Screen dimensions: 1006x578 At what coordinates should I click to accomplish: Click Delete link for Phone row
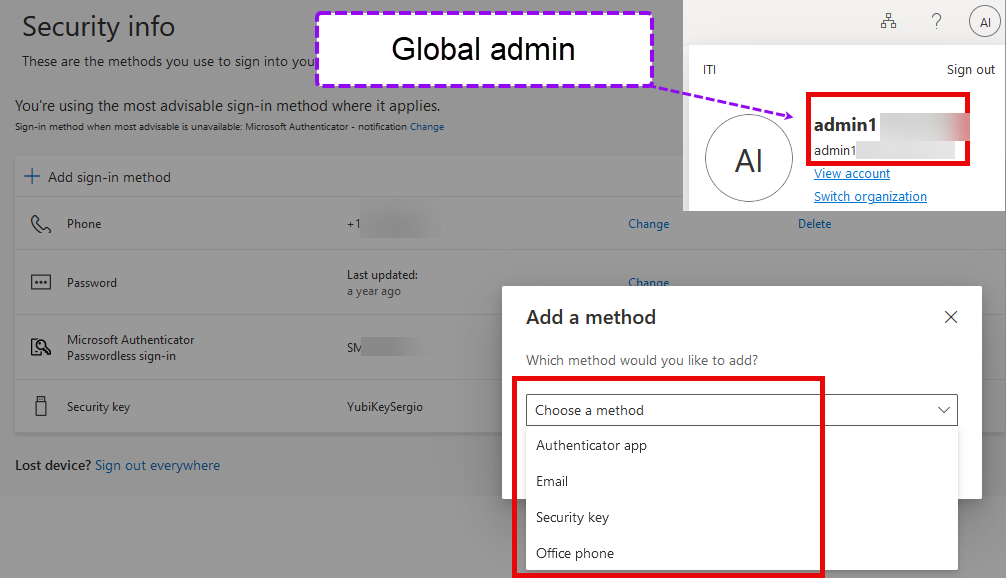815,224
